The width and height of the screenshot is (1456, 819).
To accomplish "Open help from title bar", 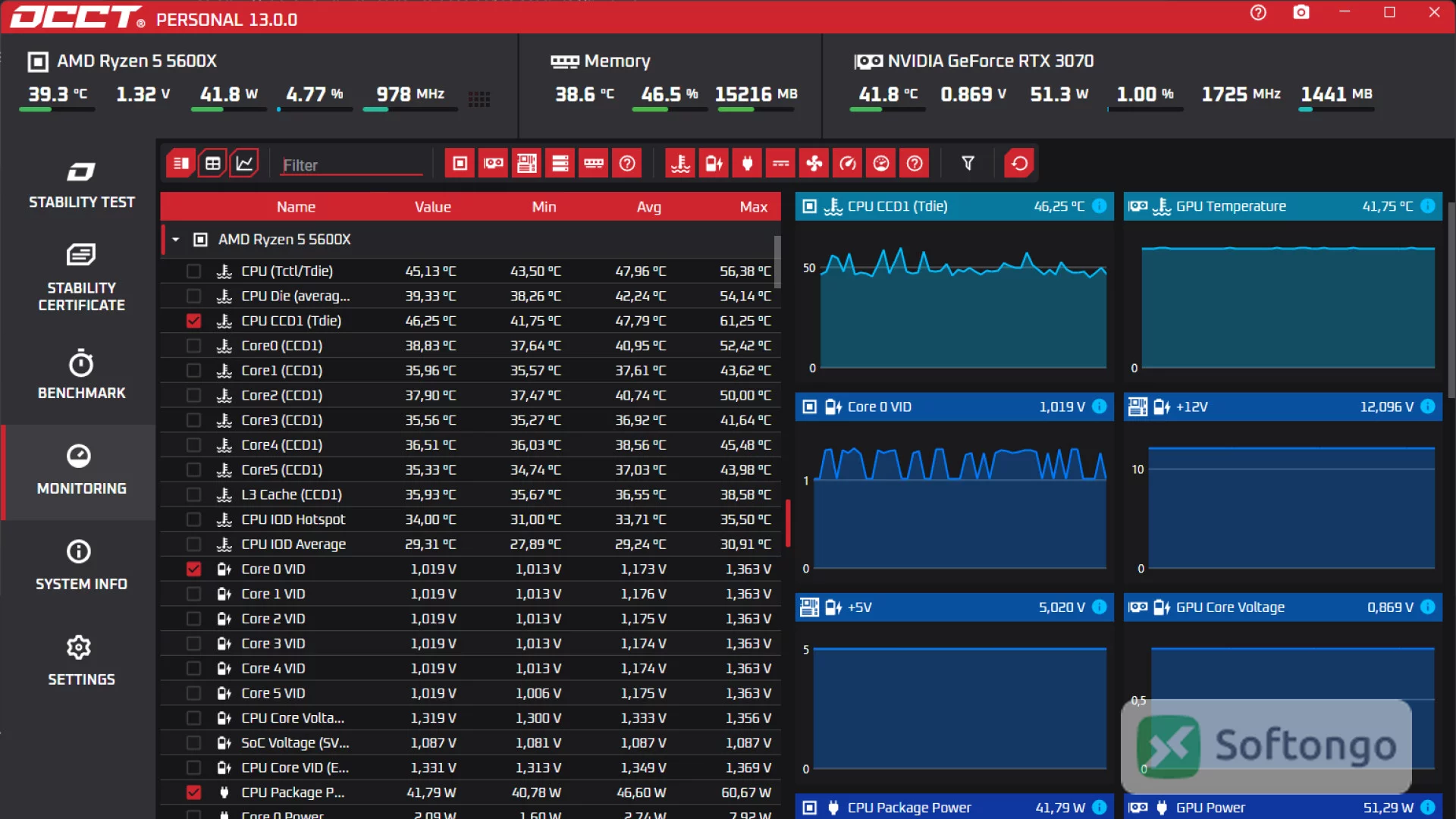I will [1258, 12].
